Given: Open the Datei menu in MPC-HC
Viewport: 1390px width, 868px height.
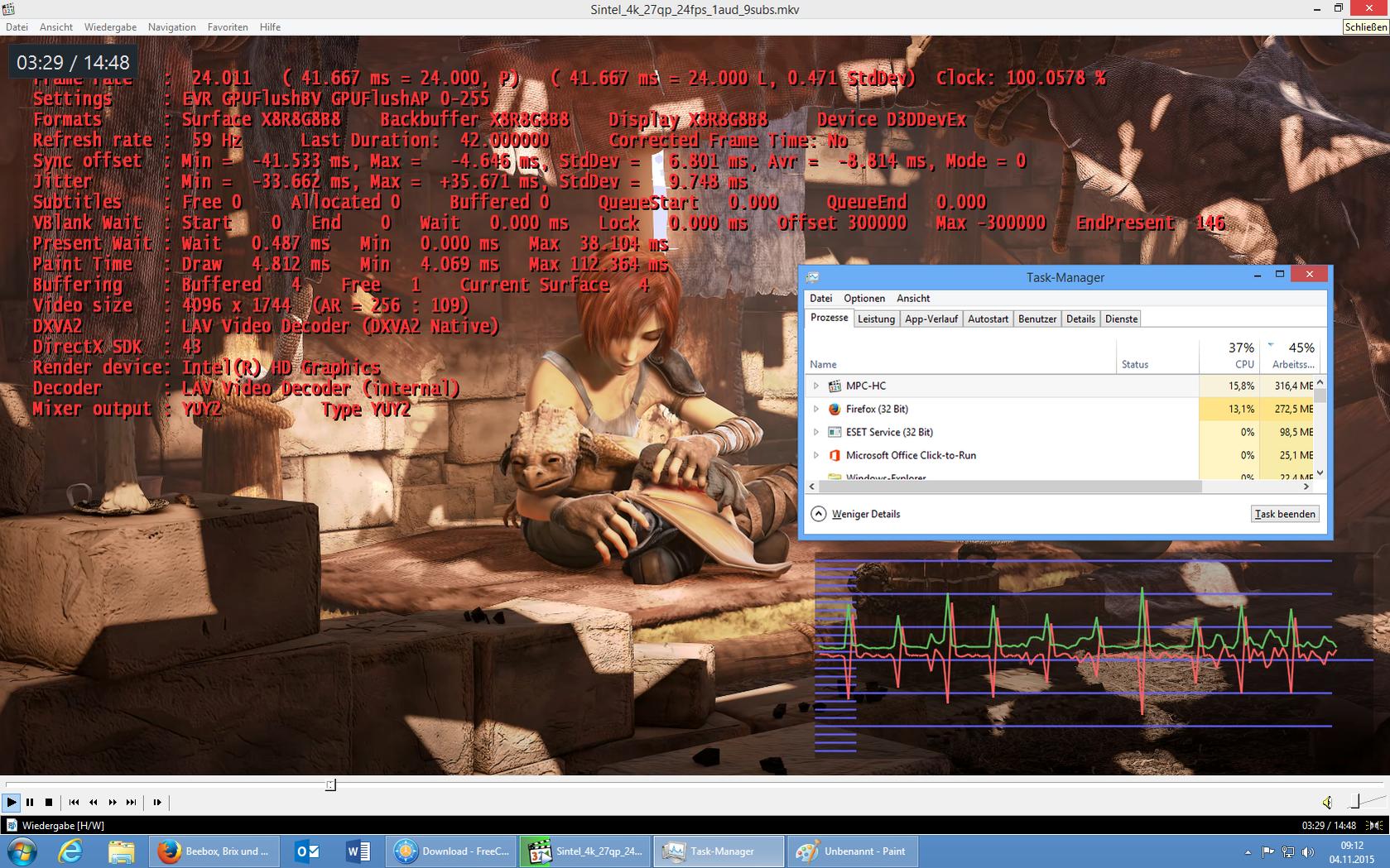Looking at the screenshot, I should coord(17,27).
